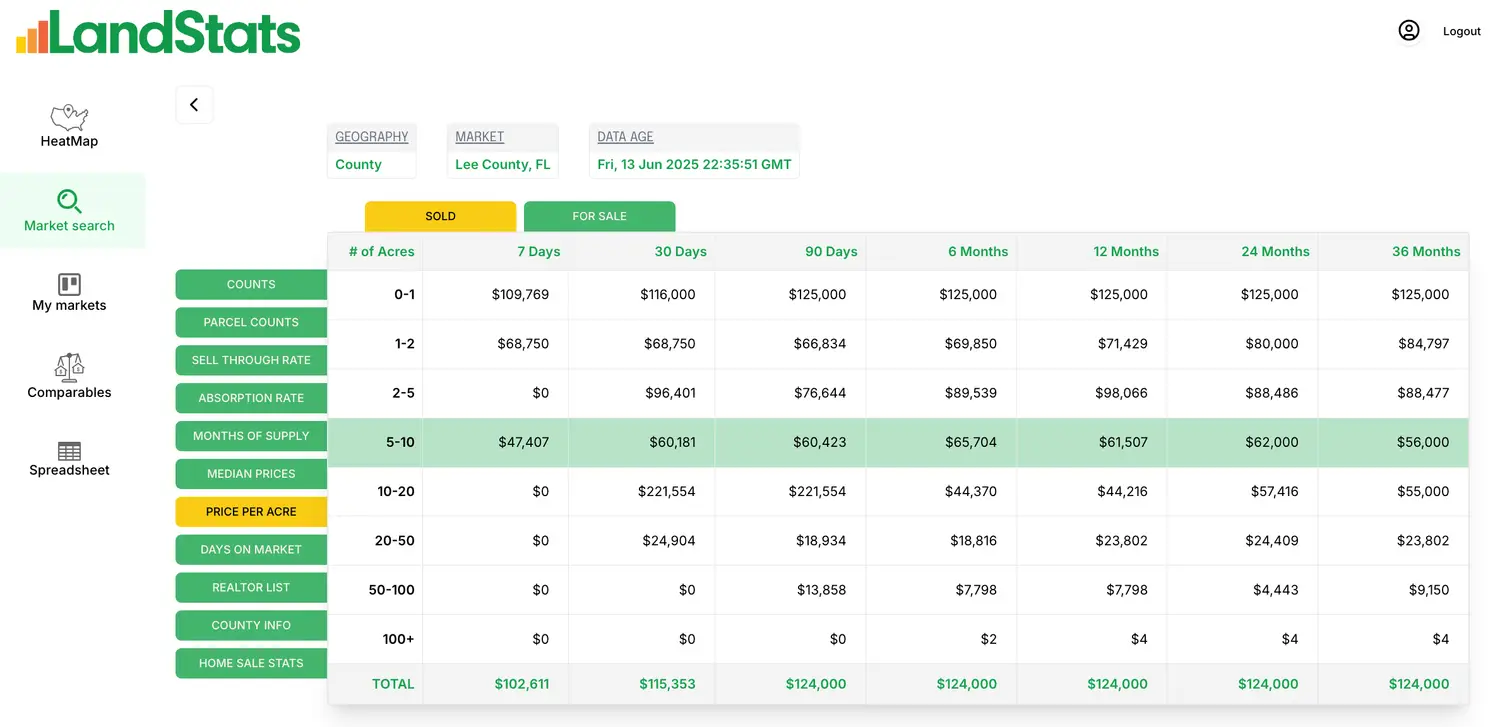Open the Geography County selector
Viewport: 1500px width, 727px height.
(371, 164)
